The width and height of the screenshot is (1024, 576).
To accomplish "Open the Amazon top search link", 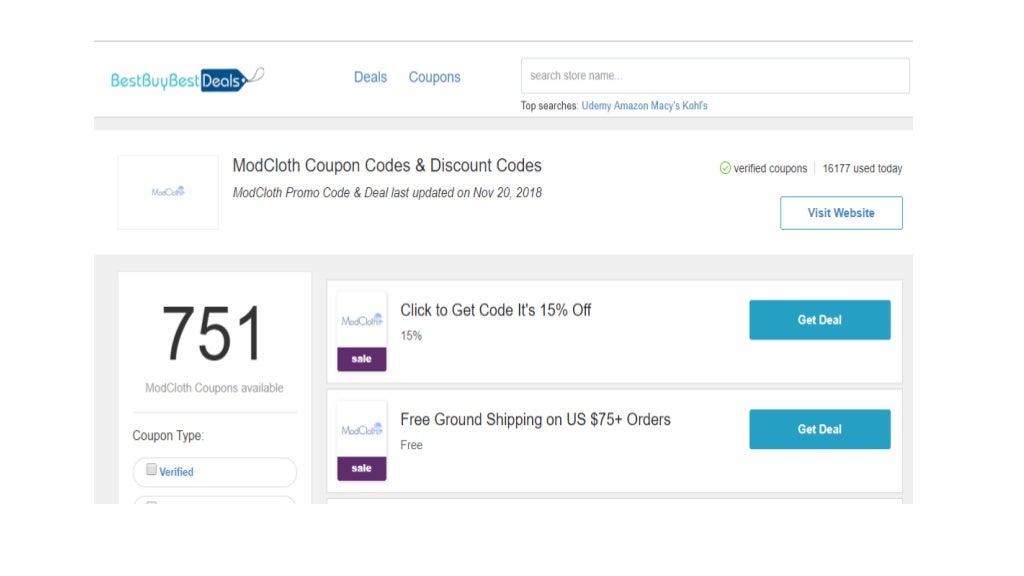I will tap(630, 106).
